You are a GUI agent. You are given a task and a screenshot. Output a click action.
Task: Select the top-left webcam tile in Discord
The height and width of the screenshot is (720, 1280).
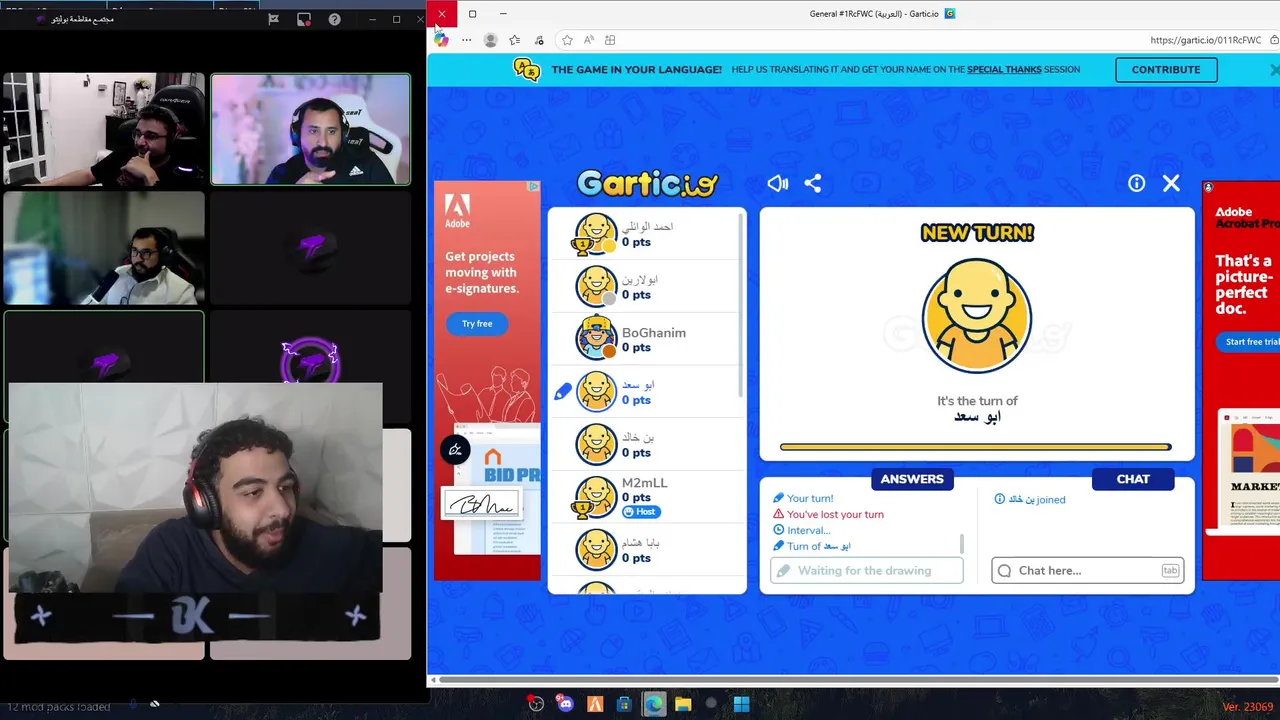tap(103, 129)
